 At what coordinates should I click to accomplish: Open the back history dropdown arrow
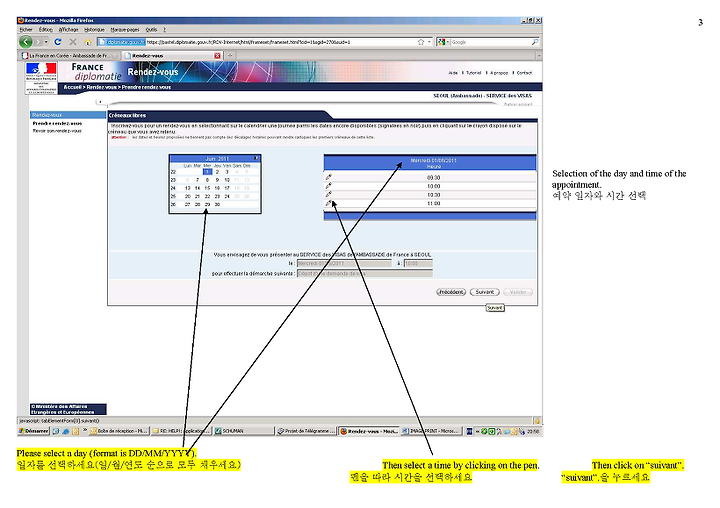point(46,42)
